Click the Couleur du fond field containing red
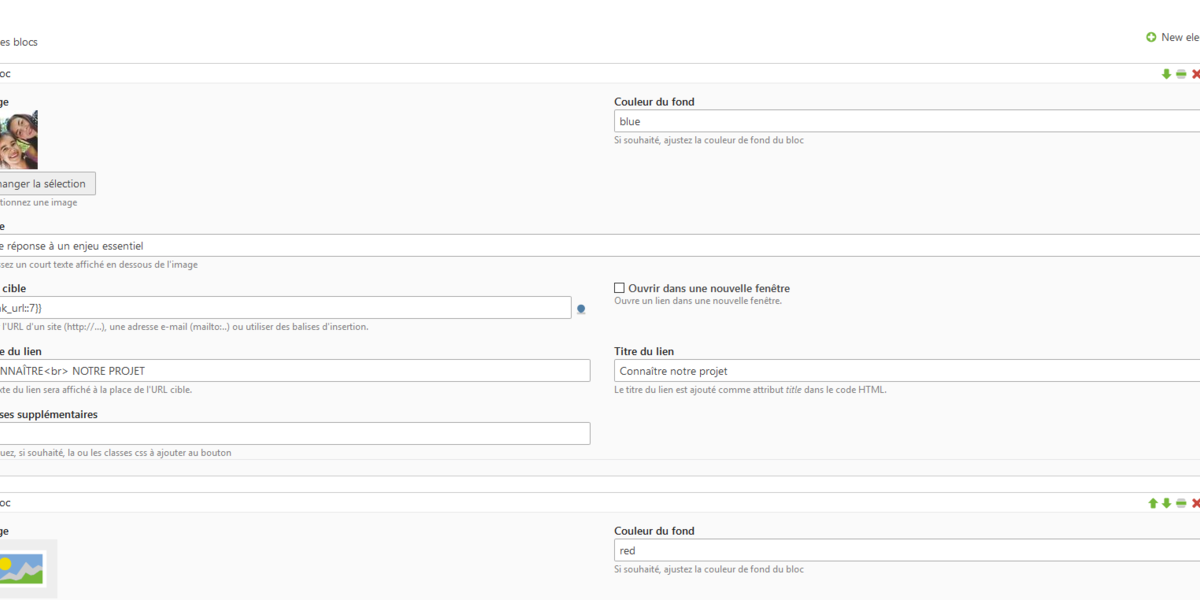 [907, 551]
